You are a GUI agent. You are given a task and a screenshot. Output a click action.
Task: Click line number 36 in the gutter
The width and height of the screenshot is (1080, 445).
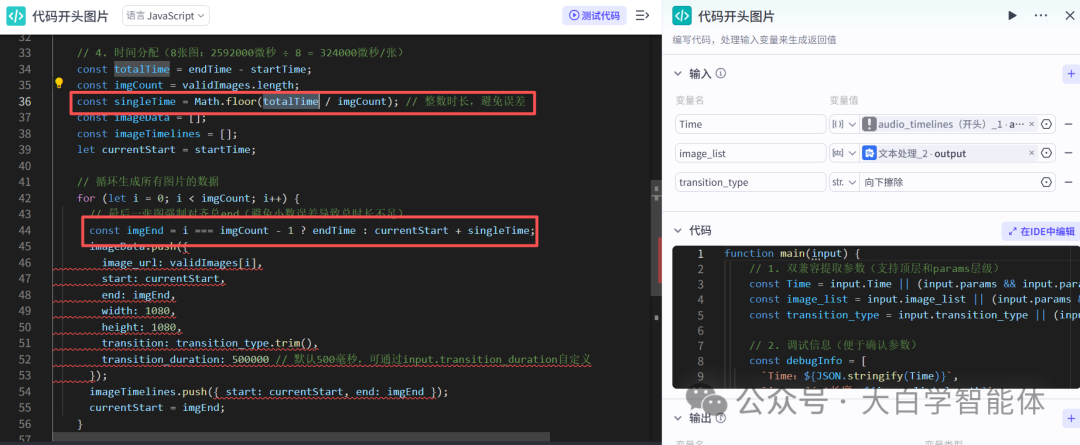click(24, 101)
